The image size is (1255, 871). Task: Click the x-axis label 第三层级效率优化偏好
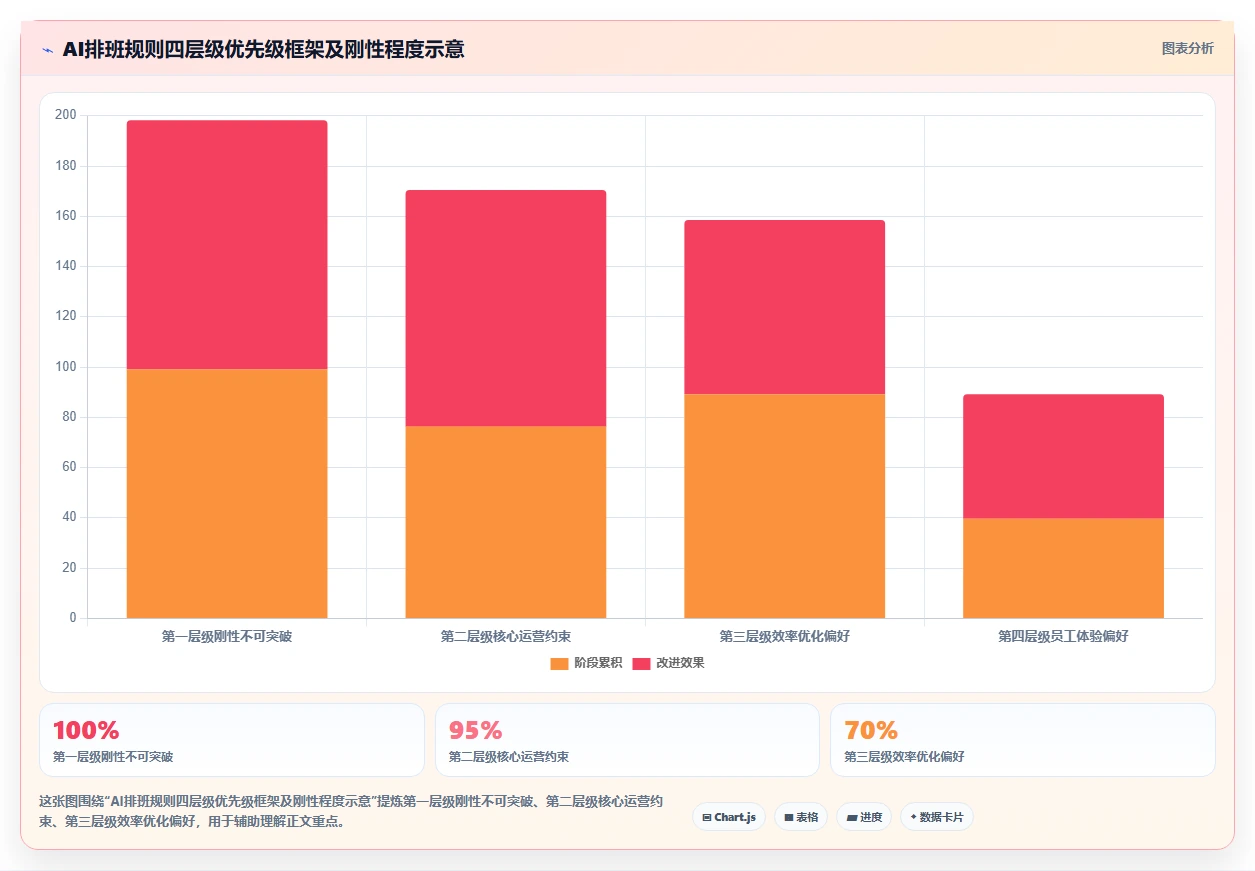pyautogui.click(x=785, y=636)
